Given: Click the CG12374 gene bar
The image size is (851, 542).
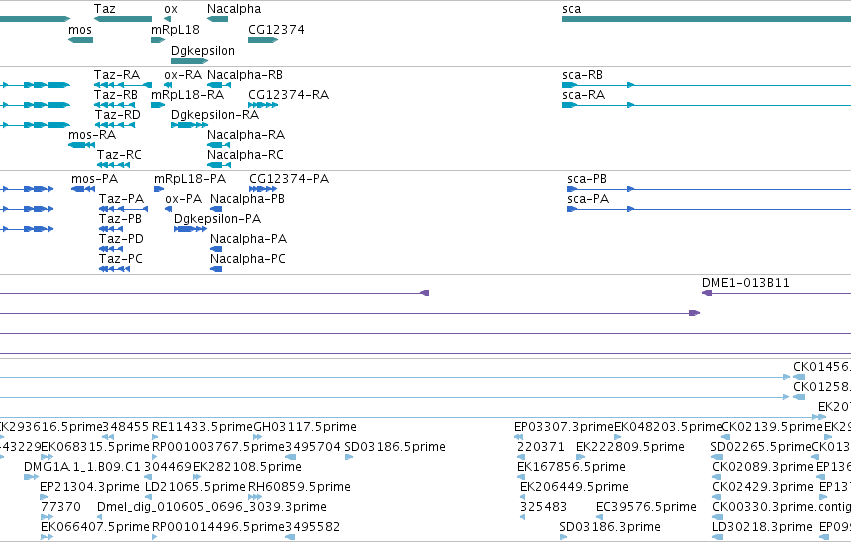Looking at the screenshot, I should 263,40.
